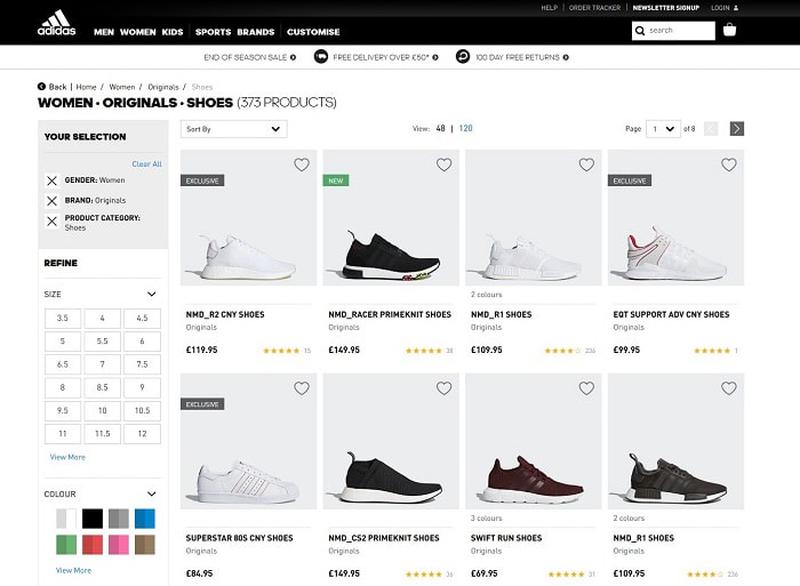Screen dimensions: 800x586
Task: Click heart on Swift Run Shoes
Action: click(587, 388)
